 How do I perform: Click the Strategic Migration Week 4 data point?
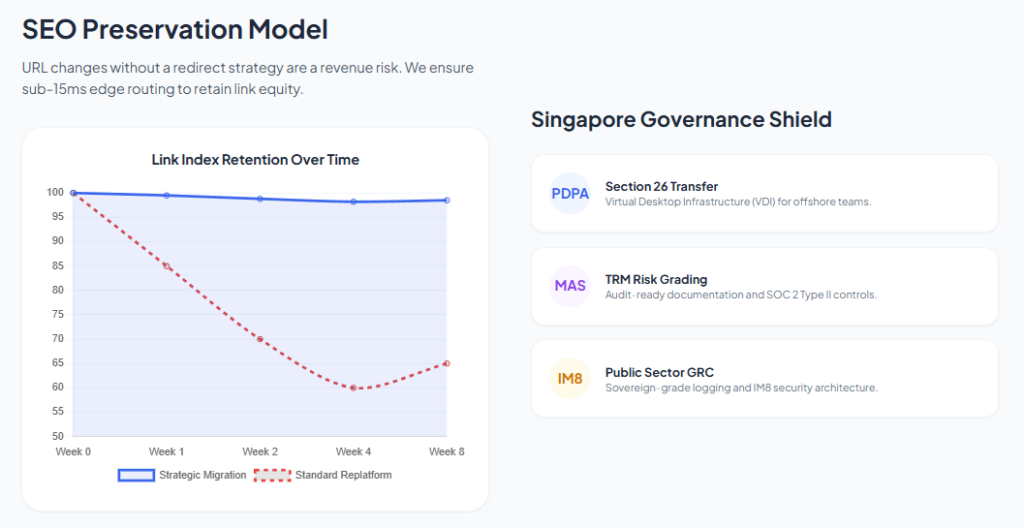(x=353, y=202)
